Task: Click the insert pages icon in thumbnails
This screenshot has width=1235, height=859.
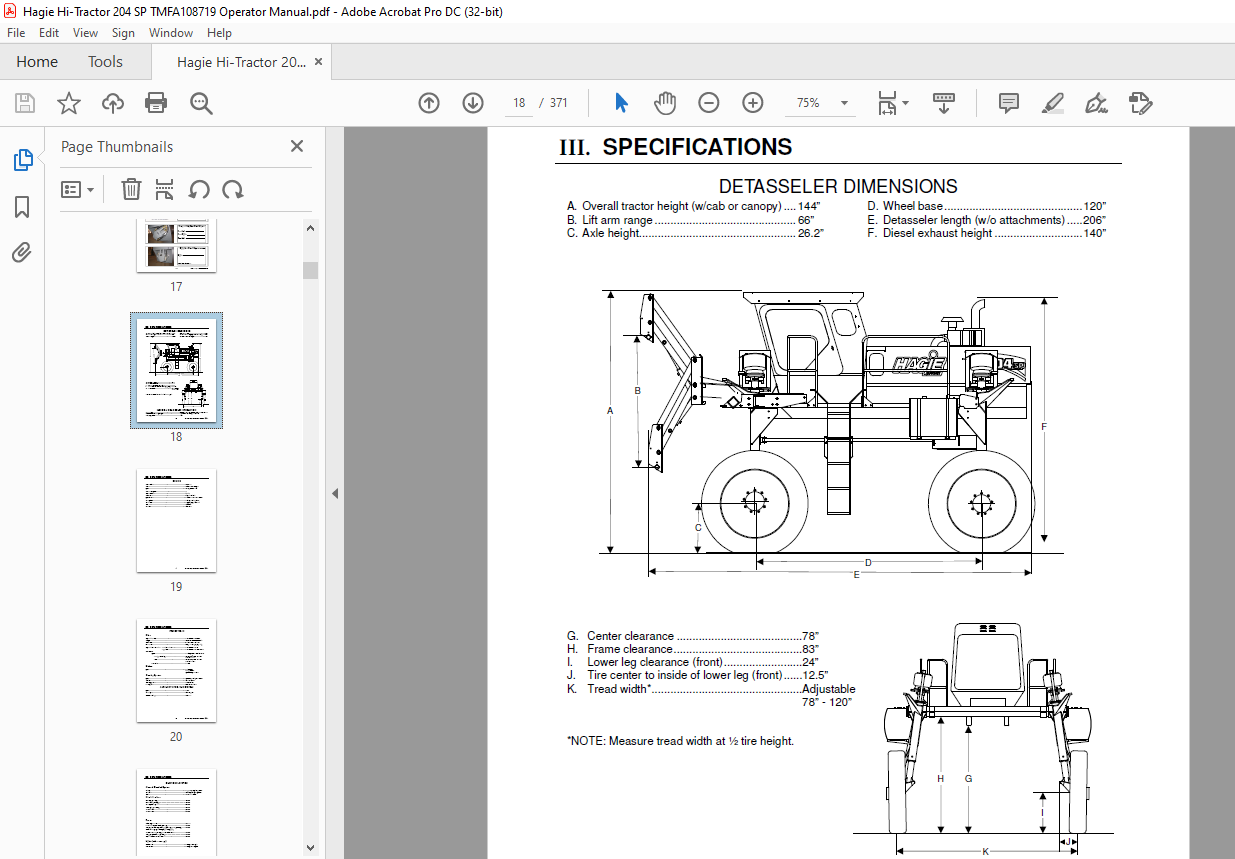Action: 165,189
